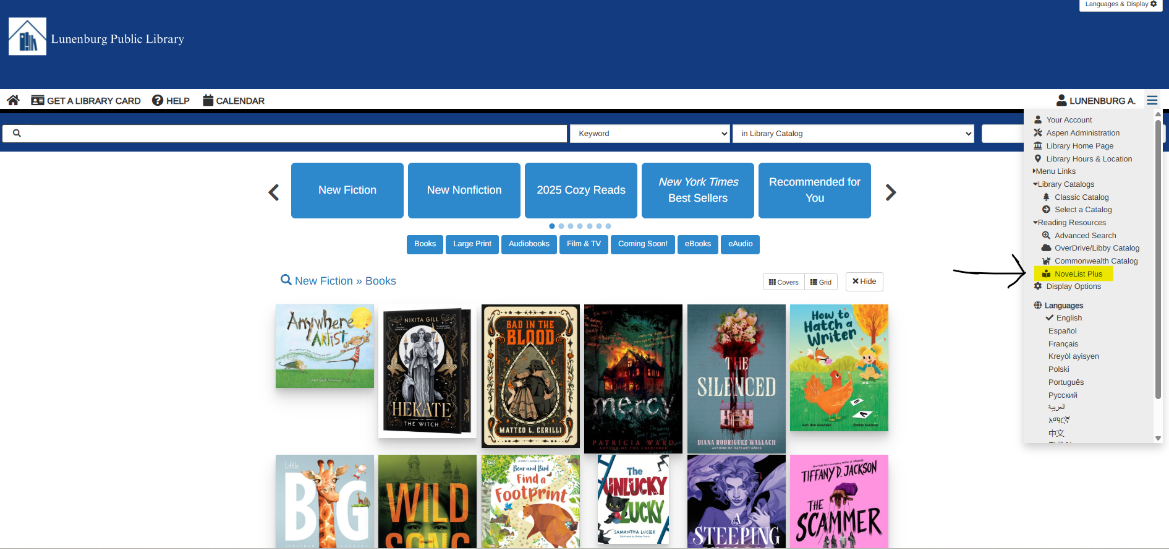Open the 'in Library Catalog' source dropdown

853,134
